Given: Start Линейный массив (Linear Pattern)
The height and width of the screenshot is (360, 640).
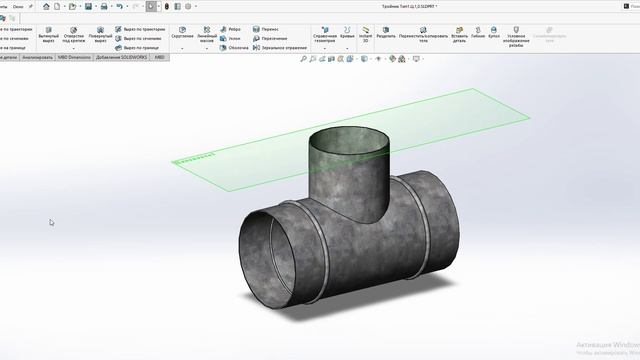Looking at the screenshot, I should [x=207, y=34].
